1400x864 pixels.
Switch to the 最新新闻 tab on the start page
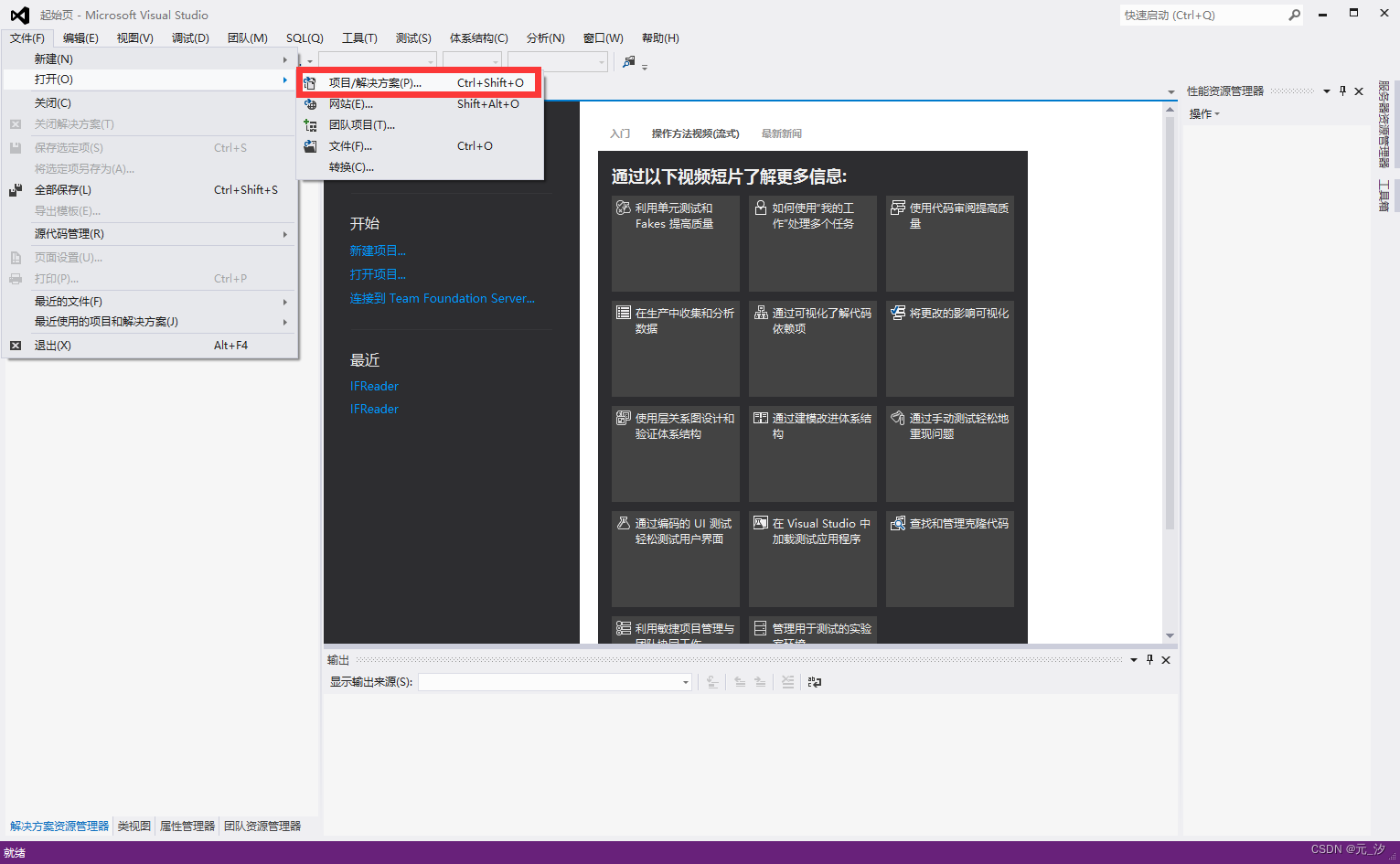(x=780, y=133)
